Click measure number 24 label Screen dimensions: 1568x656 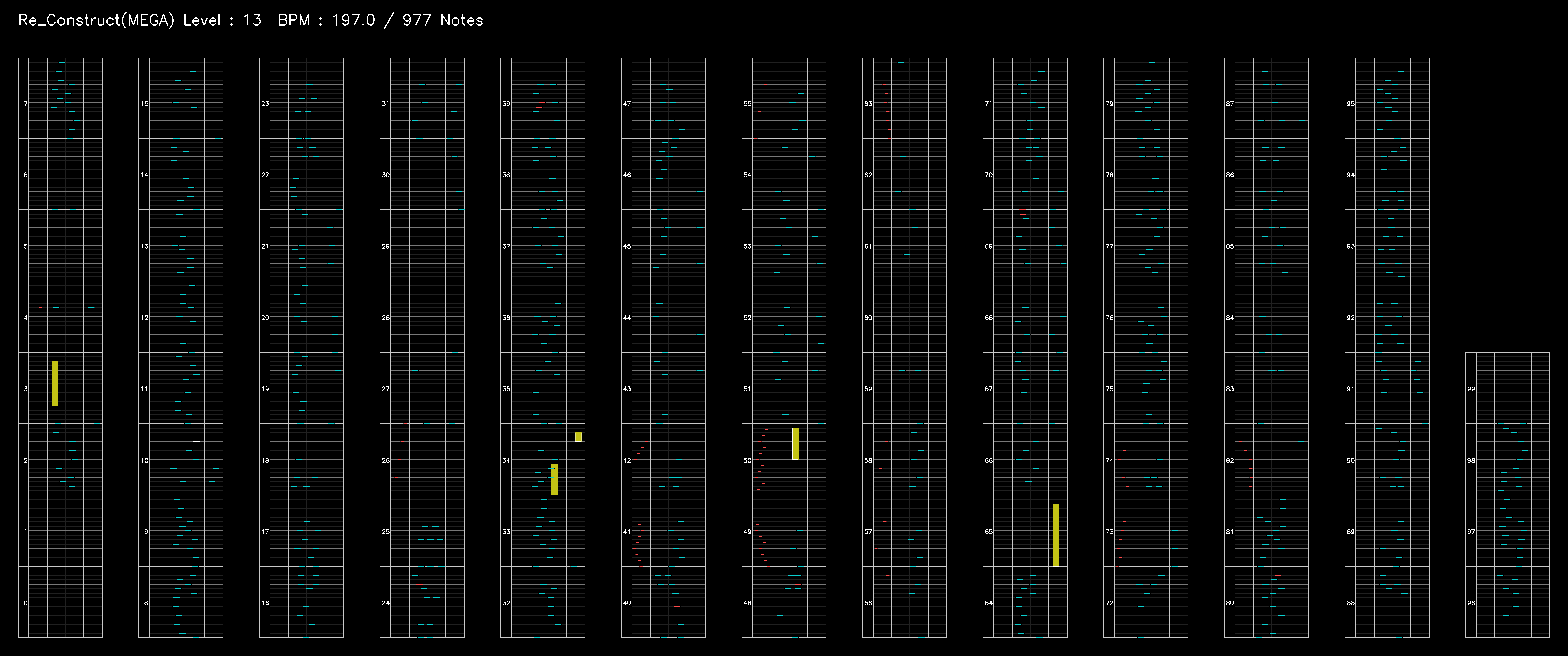click(386, 603)
